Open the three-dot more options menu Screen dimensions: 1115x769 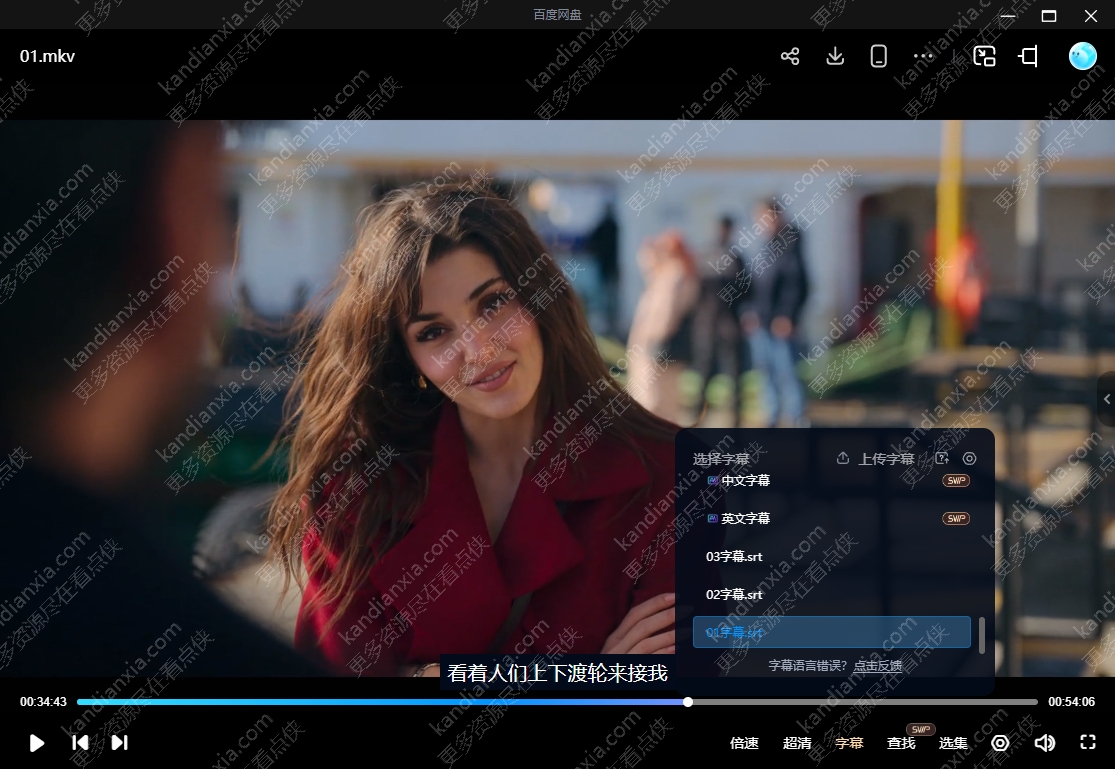point(923,56)
